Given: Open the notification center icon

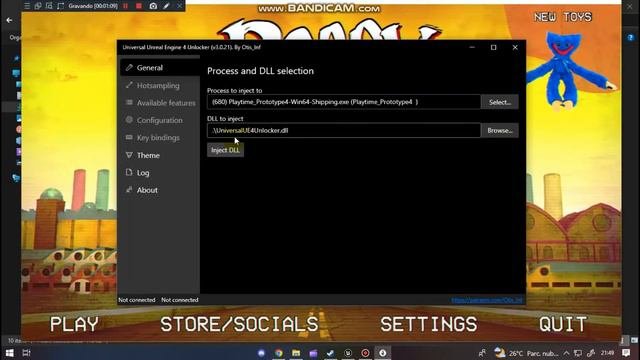Looking at the screenshot, I should tap(626, 353).
